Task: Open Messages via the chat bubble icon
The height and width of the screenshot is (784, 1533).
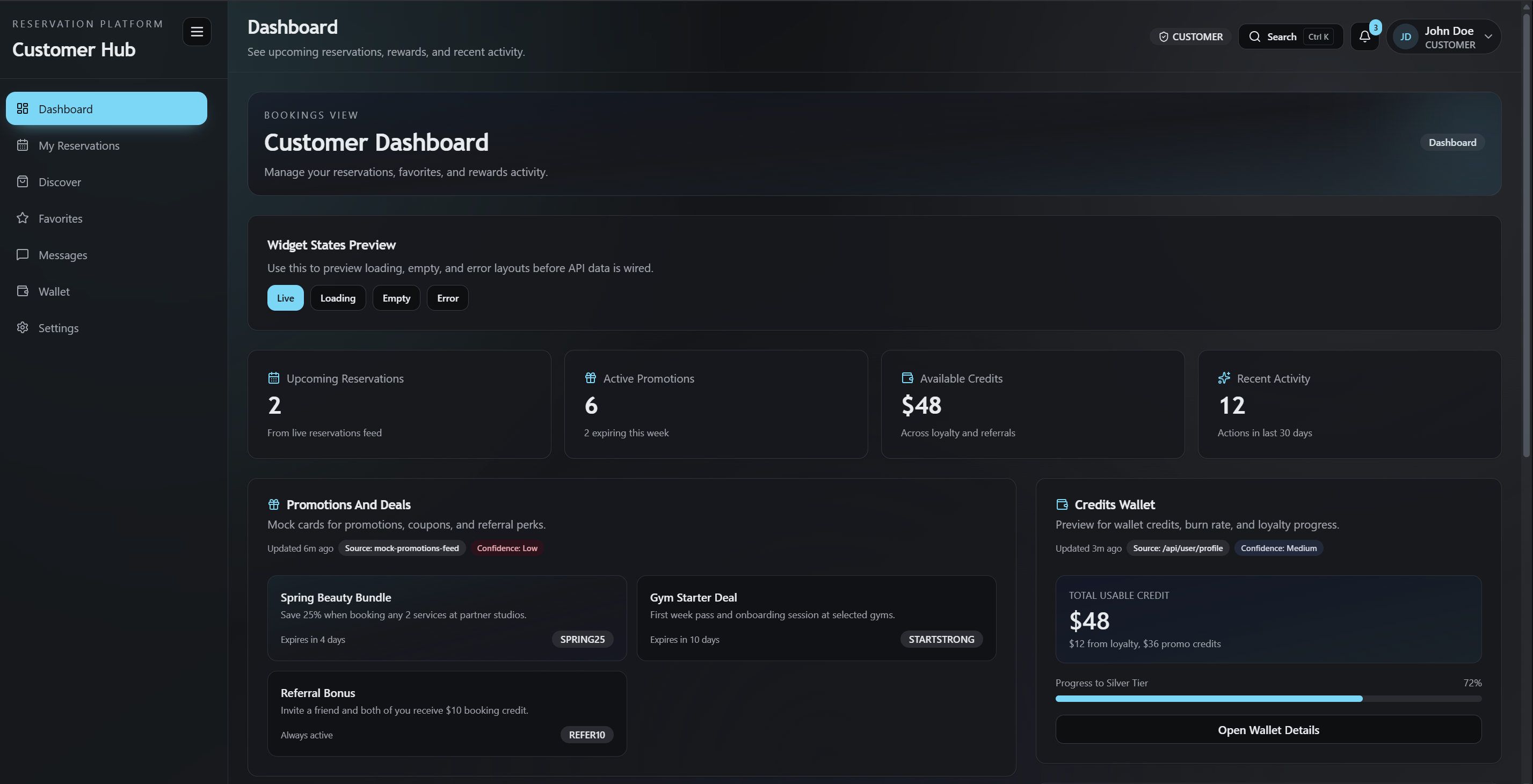Action: click(x=23, y=254)
